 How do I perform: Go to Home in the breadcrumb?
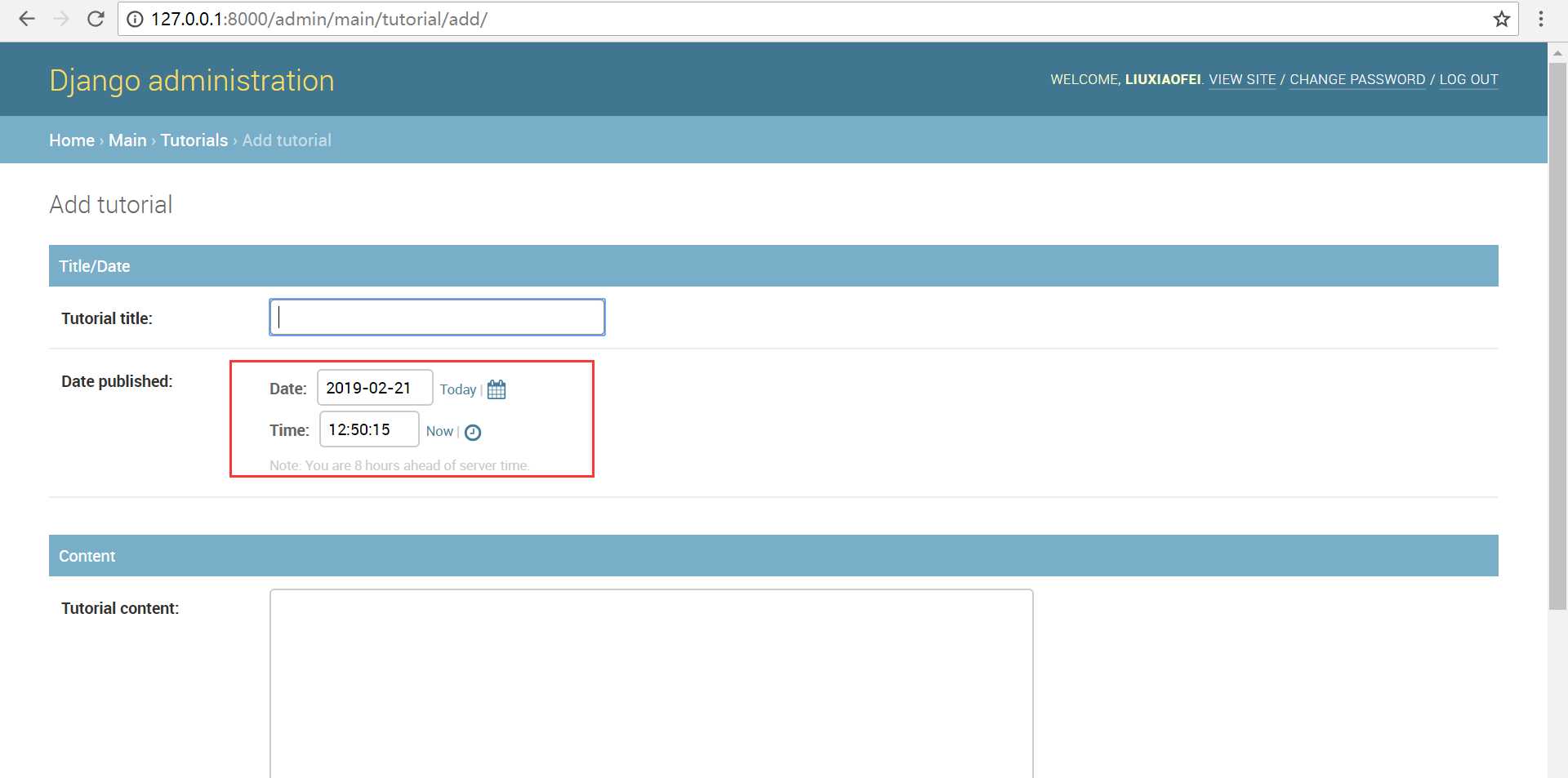click(72, 140)
